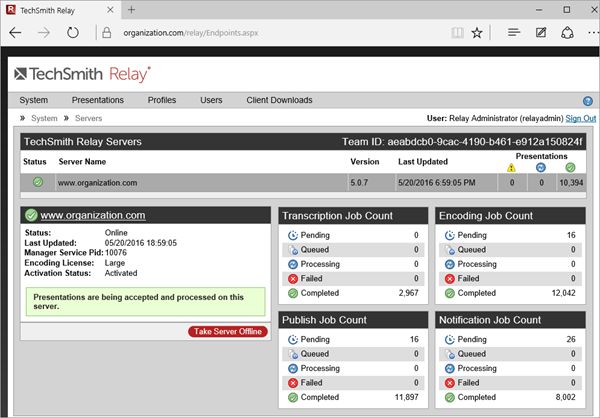This screenshot has width=600, height=418.
Task: Click the green completed Presentations column icon
Action: click(x=570, y=168)
